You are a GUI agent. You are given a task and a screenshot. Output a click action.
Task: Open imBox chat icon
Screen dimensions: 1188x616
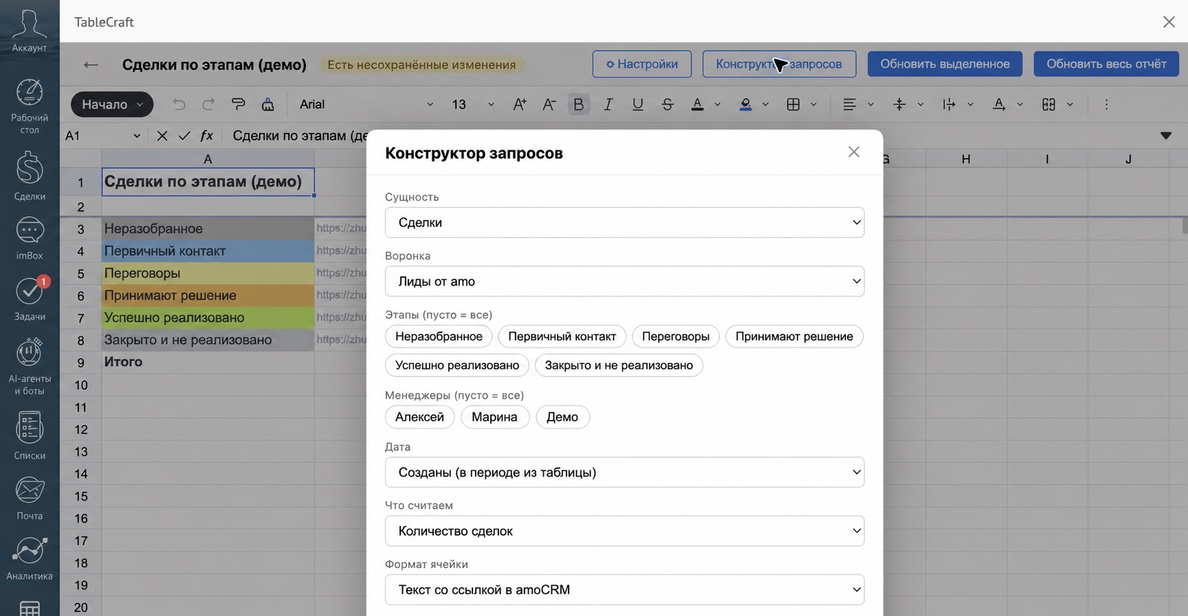(29, 238)
